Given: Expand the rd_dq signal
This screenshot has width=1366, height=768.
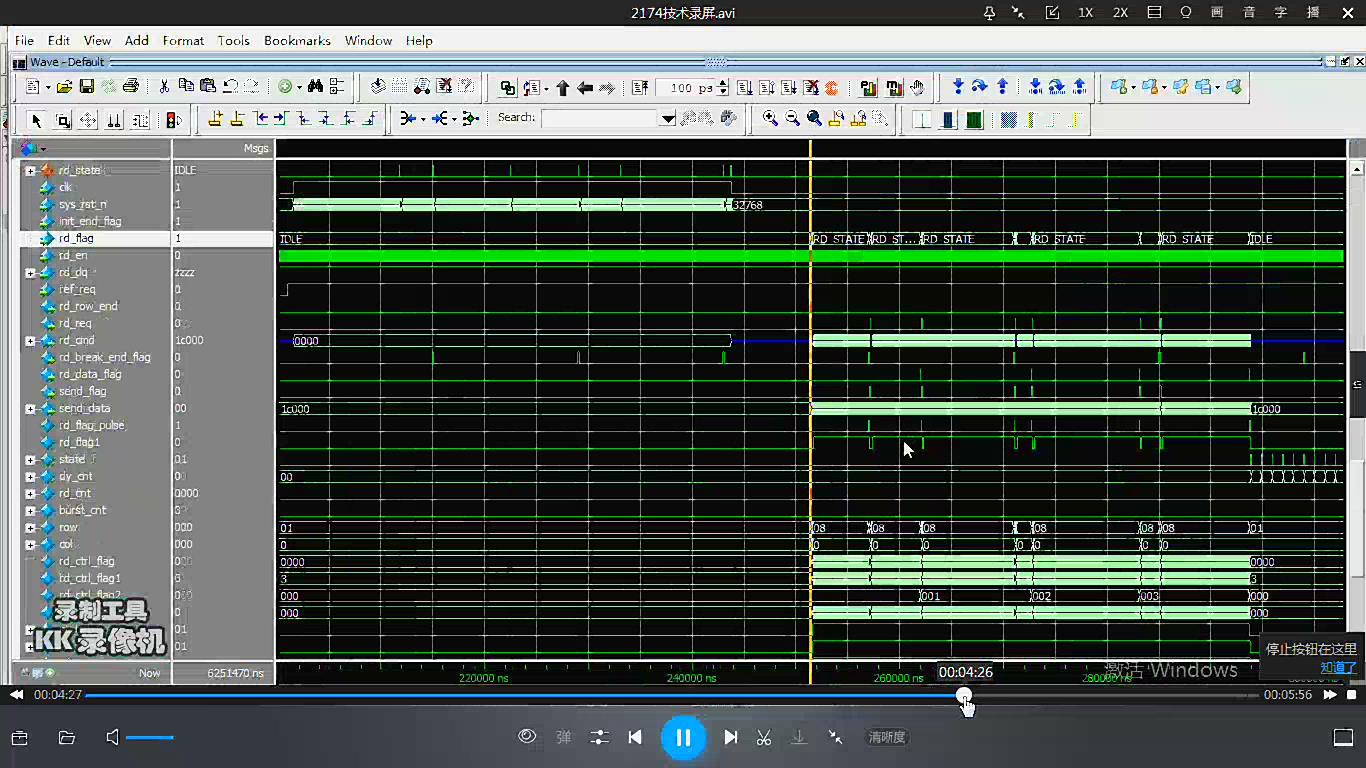Looking at the screenshot, I should click(x=30, y=273).
